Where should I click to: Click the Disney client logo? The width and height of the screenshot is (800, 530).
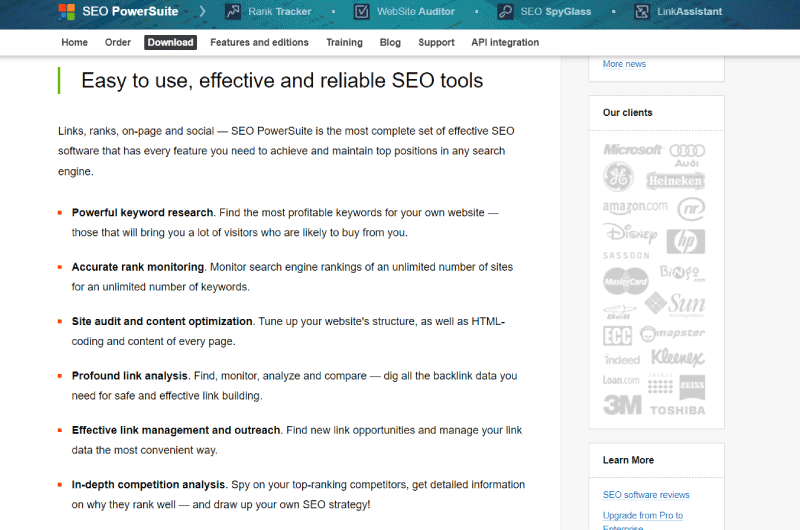click(631, 235)
